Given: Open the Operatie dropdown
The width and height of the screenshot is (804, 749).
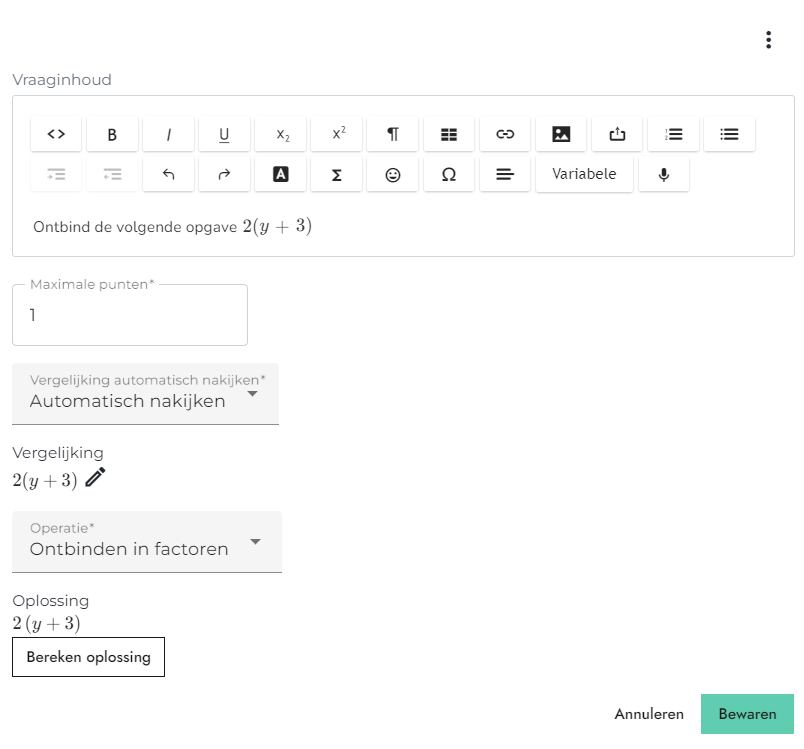Looking at the screenshot, I should [x=147, y=541].
